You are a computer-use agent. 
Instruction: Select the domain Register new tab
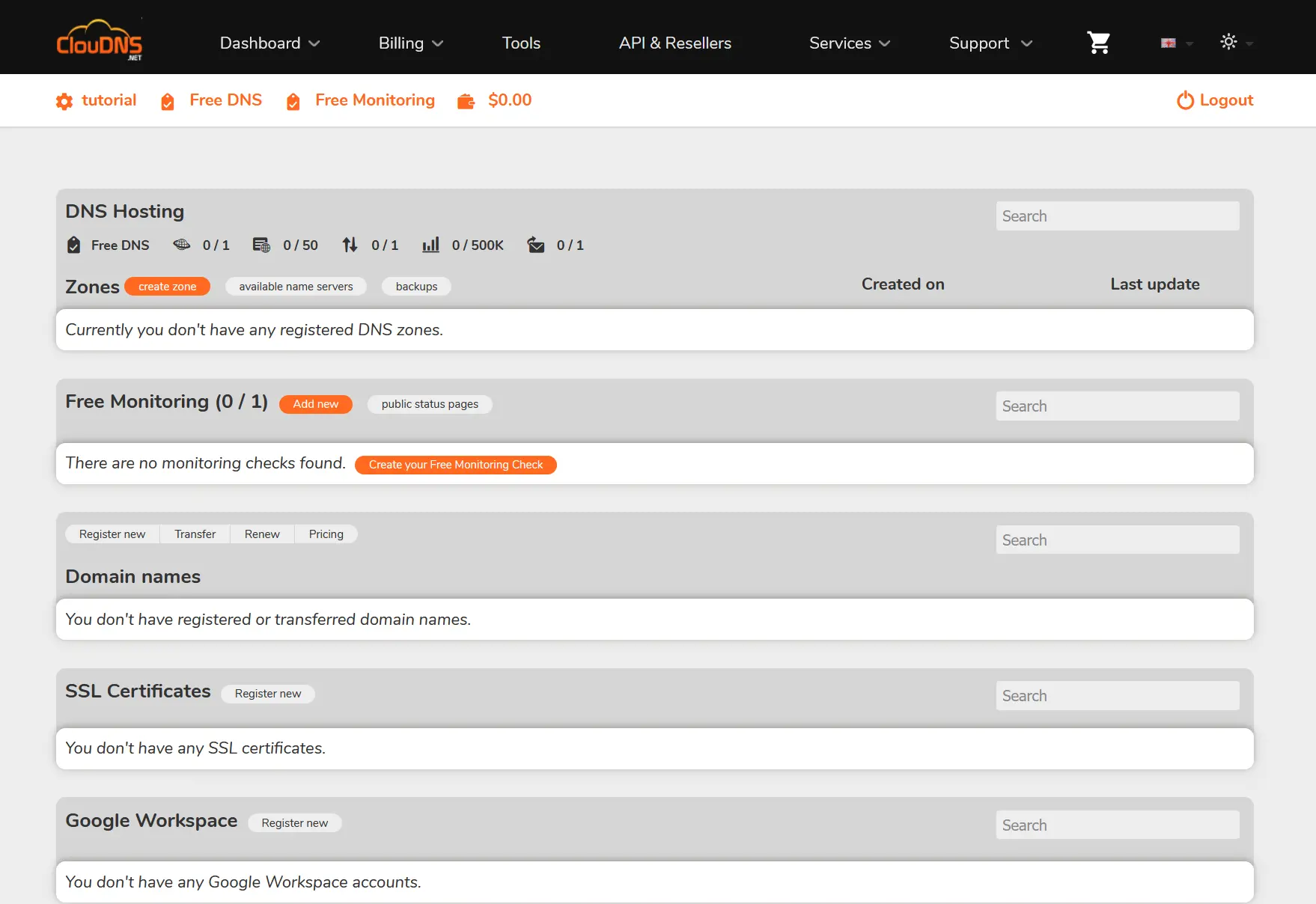coord(112,534)
